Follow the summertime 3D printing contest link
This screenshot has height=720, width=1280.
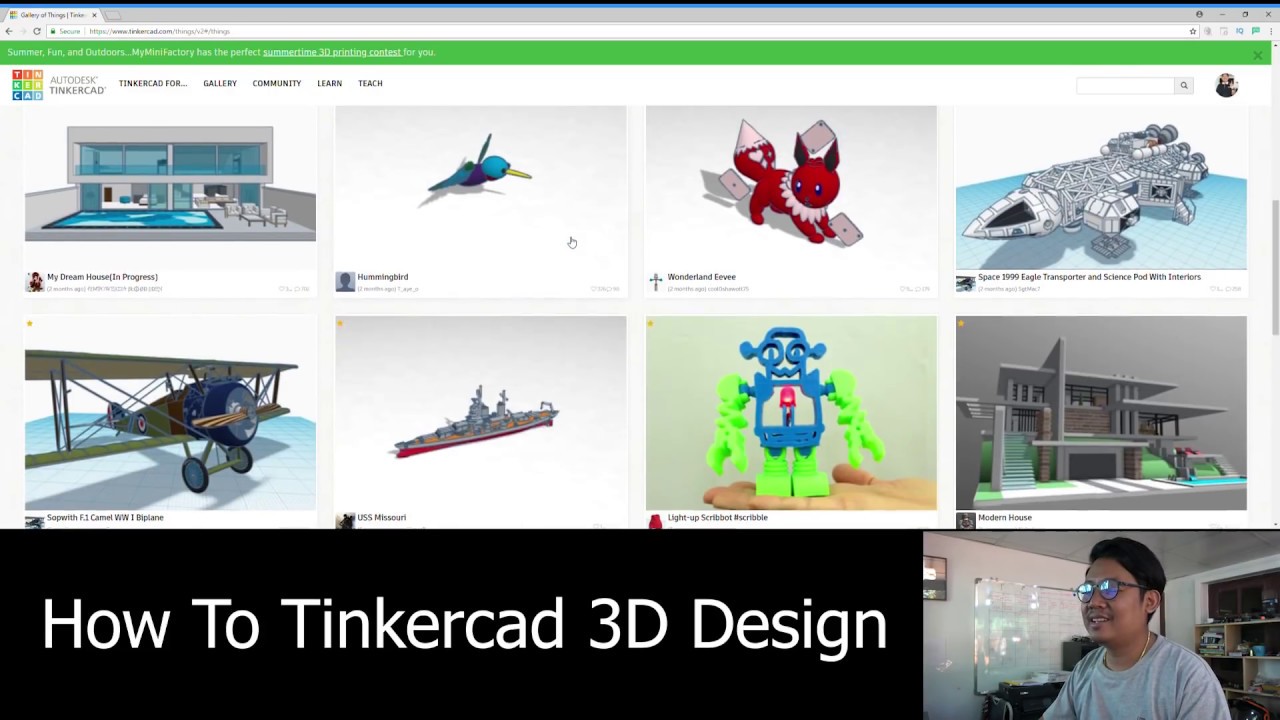pos(332,52)
